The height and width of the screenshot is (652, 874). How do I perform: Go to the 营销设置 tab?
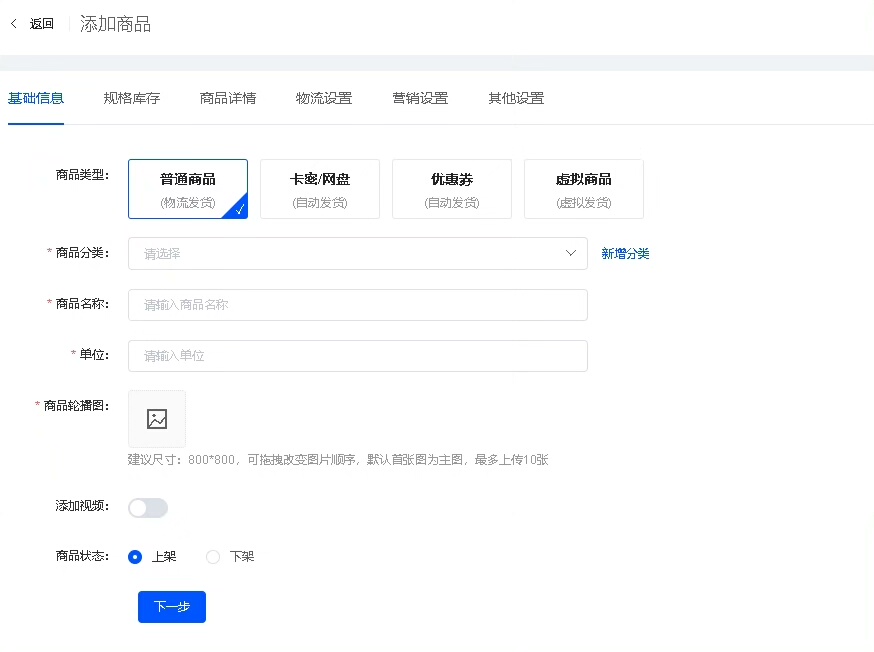(x=419, y=98)
